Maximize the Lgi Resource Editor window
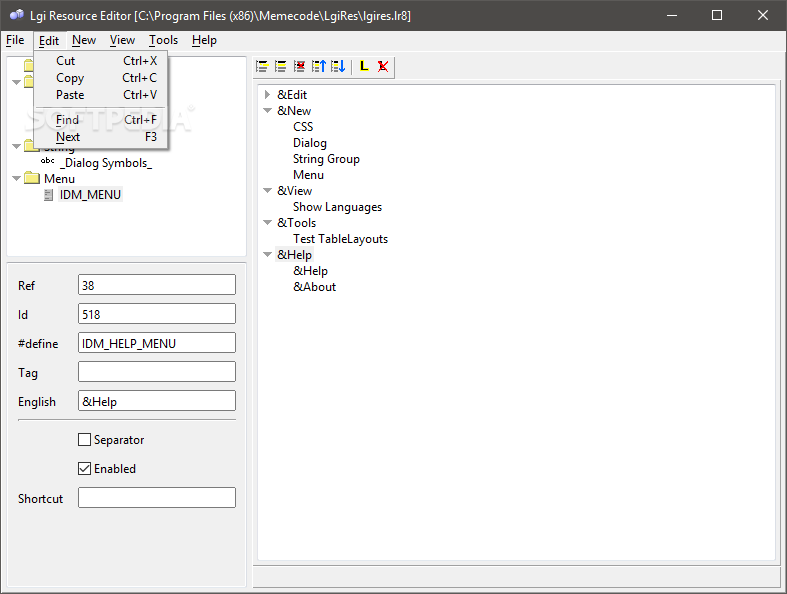The image size is (787, 594). click(717, 16)
